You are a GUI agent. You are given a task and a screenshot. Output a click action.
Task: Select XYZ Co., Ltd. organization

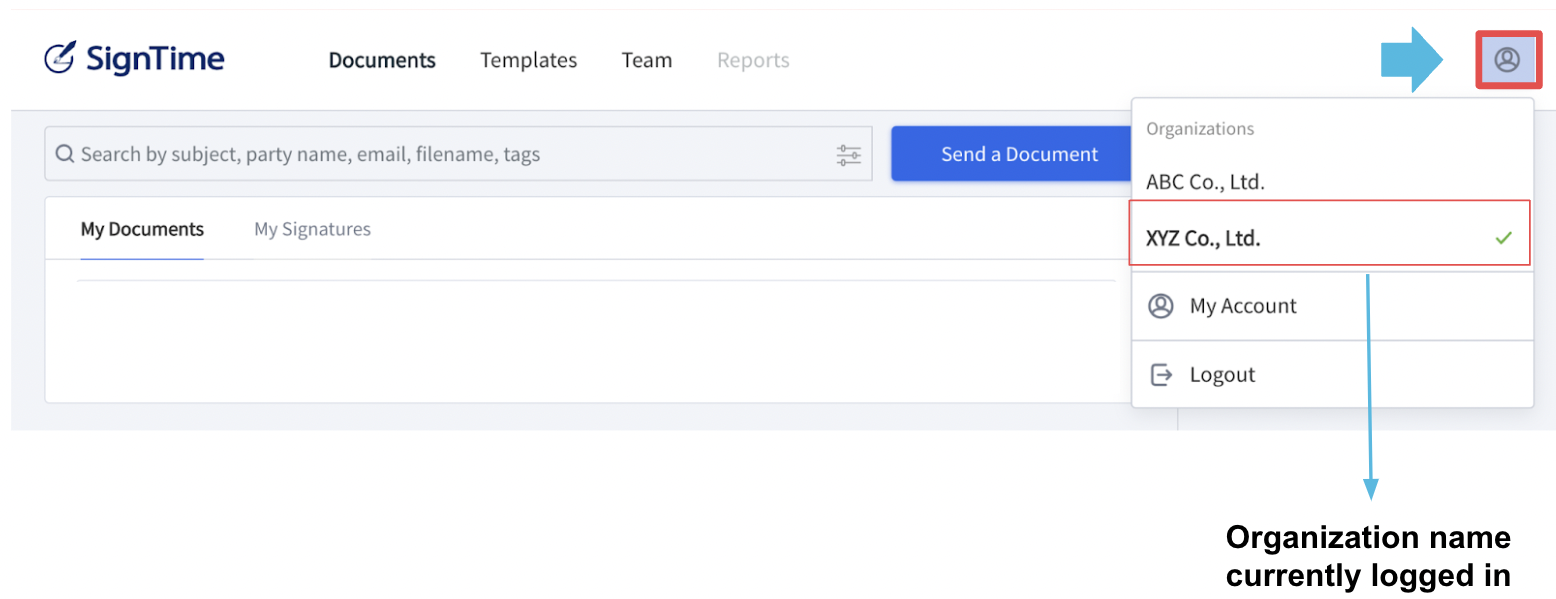[1330, 233]
